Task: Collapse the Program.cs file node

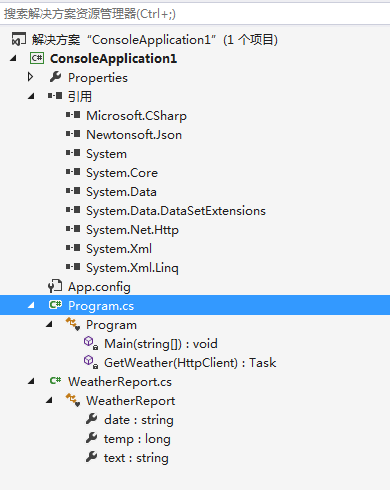Action: [x=31, y=305]
